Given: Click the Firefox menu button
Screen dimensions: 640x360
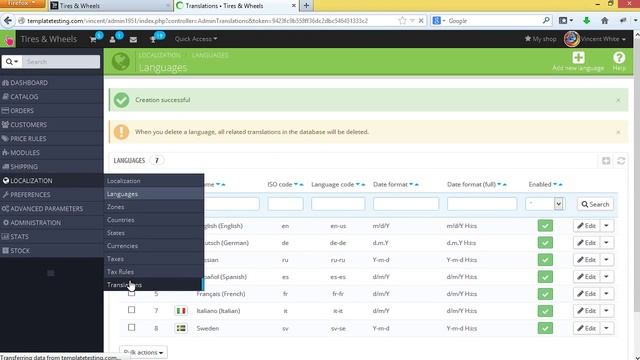Looking at the screenshot, I should pyautogui.click(x=22, y=4).
